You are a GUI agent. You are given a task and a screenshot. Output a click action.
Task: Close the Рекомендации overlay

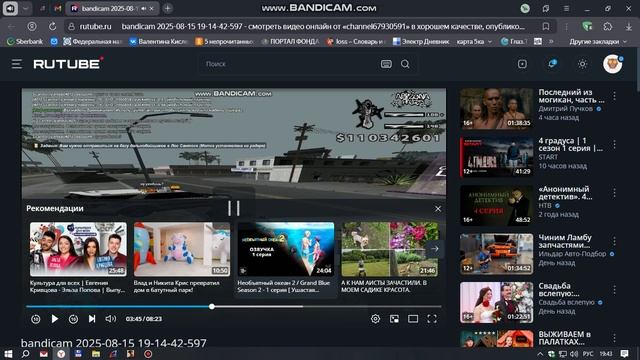click(438, 209)
